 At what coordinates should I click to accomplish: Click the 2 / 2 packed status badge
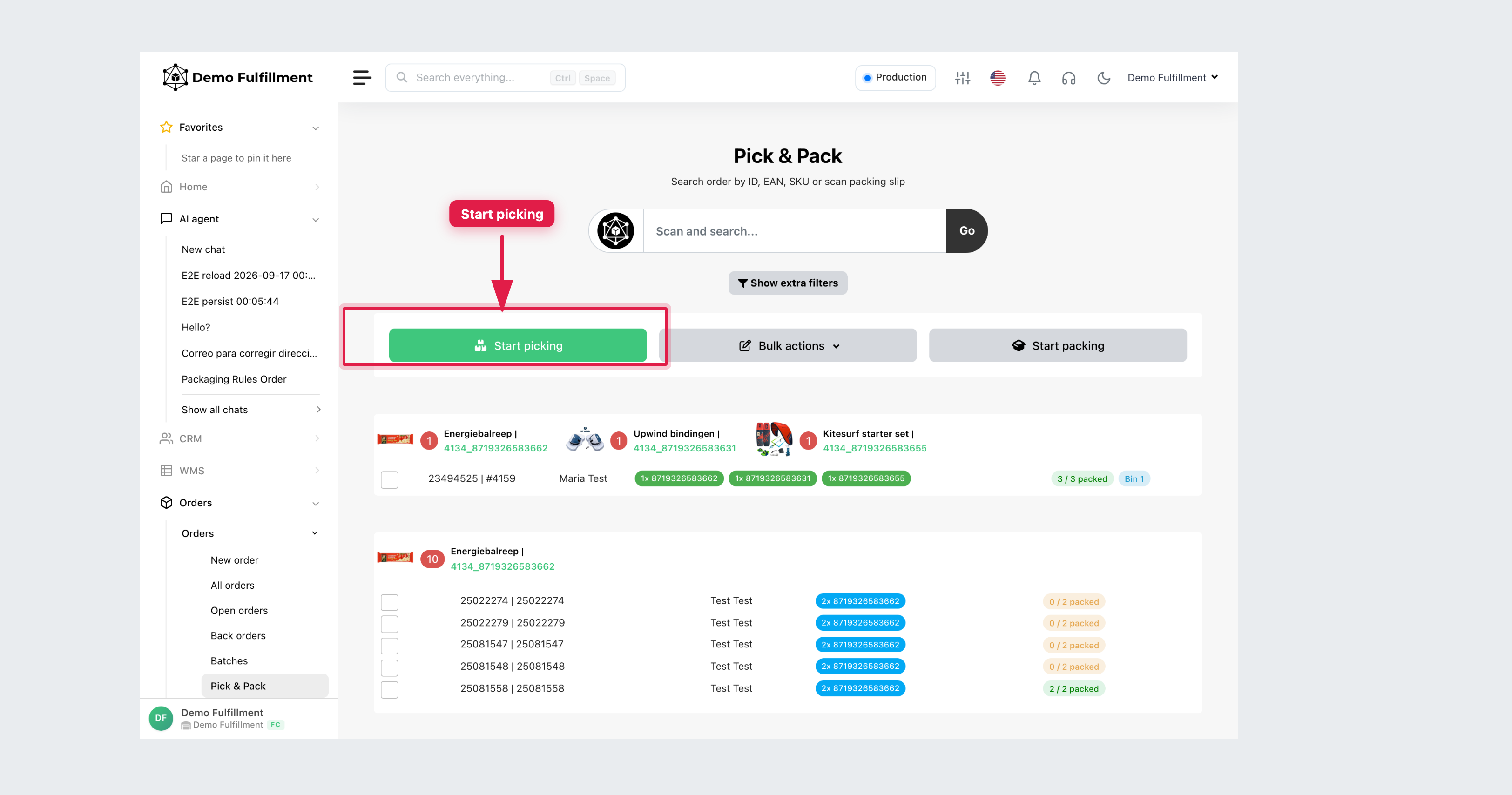pos(1073,689)
